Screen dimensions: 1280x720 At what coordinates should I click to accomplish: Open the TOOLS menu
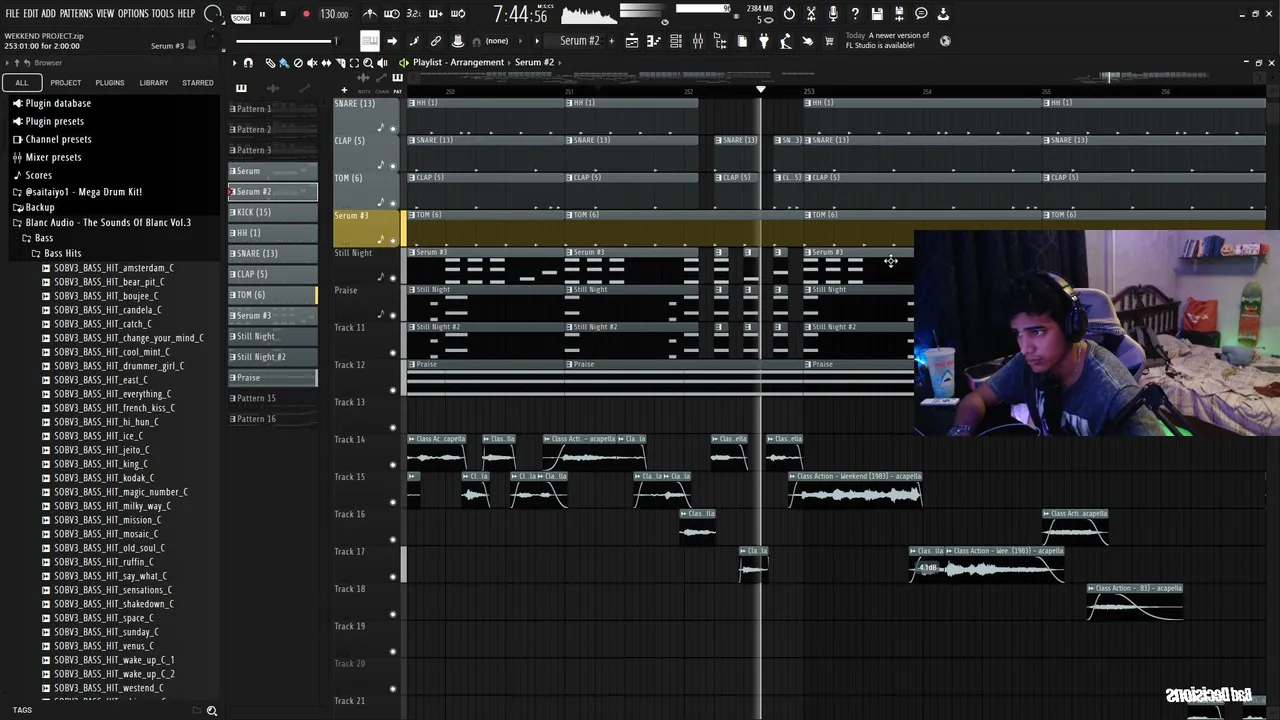click(x=163, y=13)
